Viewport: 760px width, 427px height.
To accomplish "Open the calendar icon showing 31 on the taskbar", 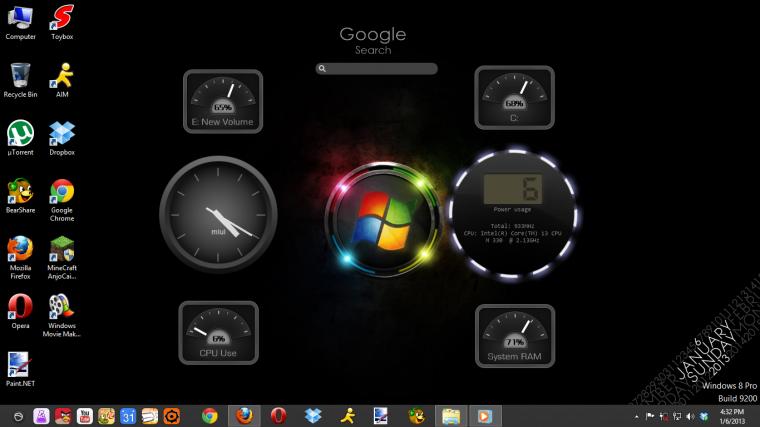I will [x=128, y=416].
